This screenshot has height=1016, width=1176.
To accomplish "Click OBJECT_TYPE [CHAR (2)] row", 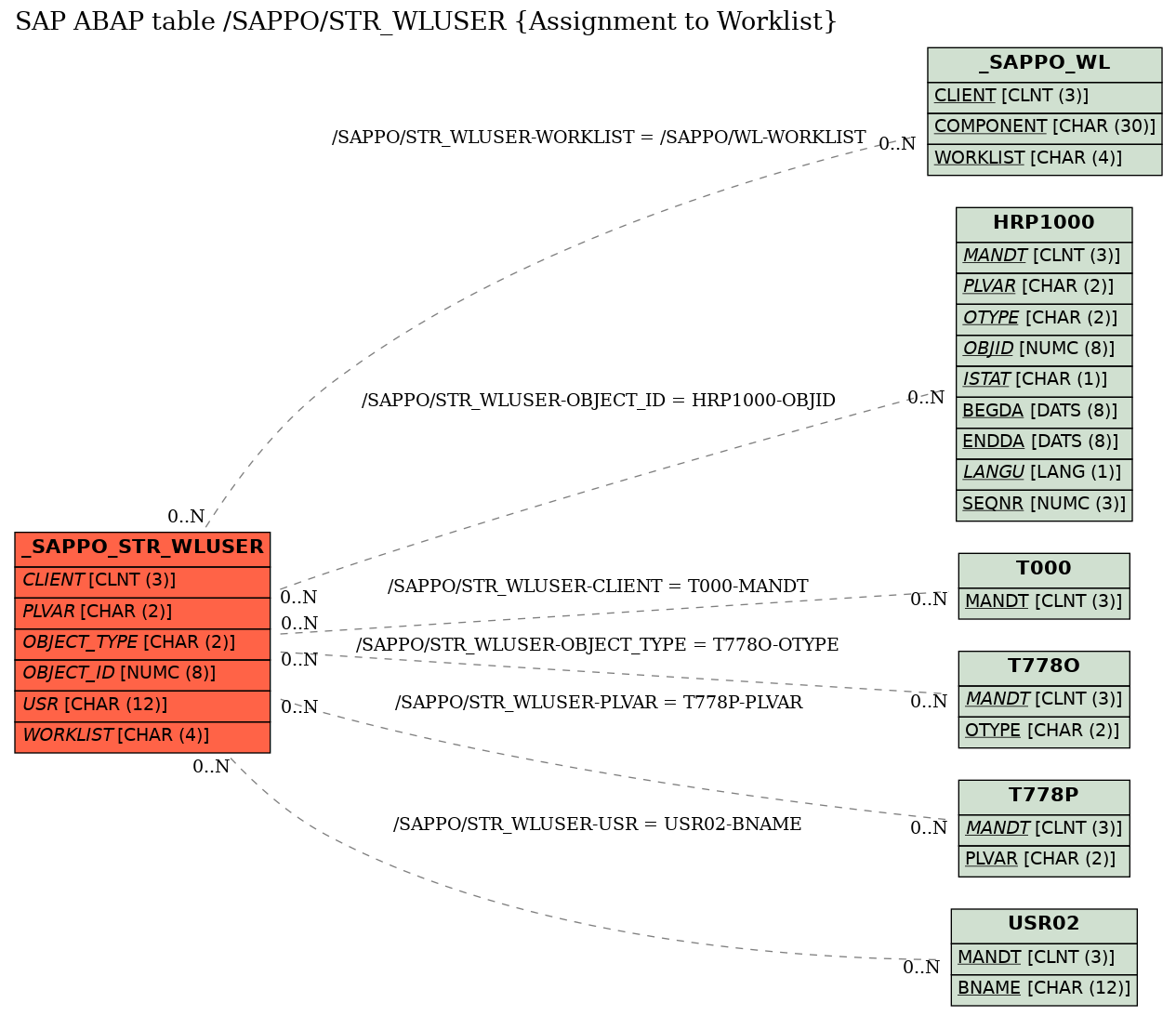I will coord(142,643).
